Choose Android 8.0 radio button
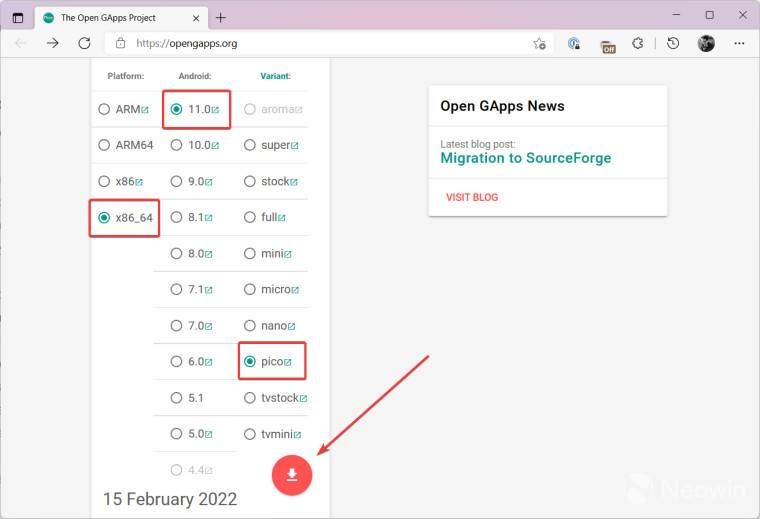This screenshot has width=760, height=519. (176, 253)
